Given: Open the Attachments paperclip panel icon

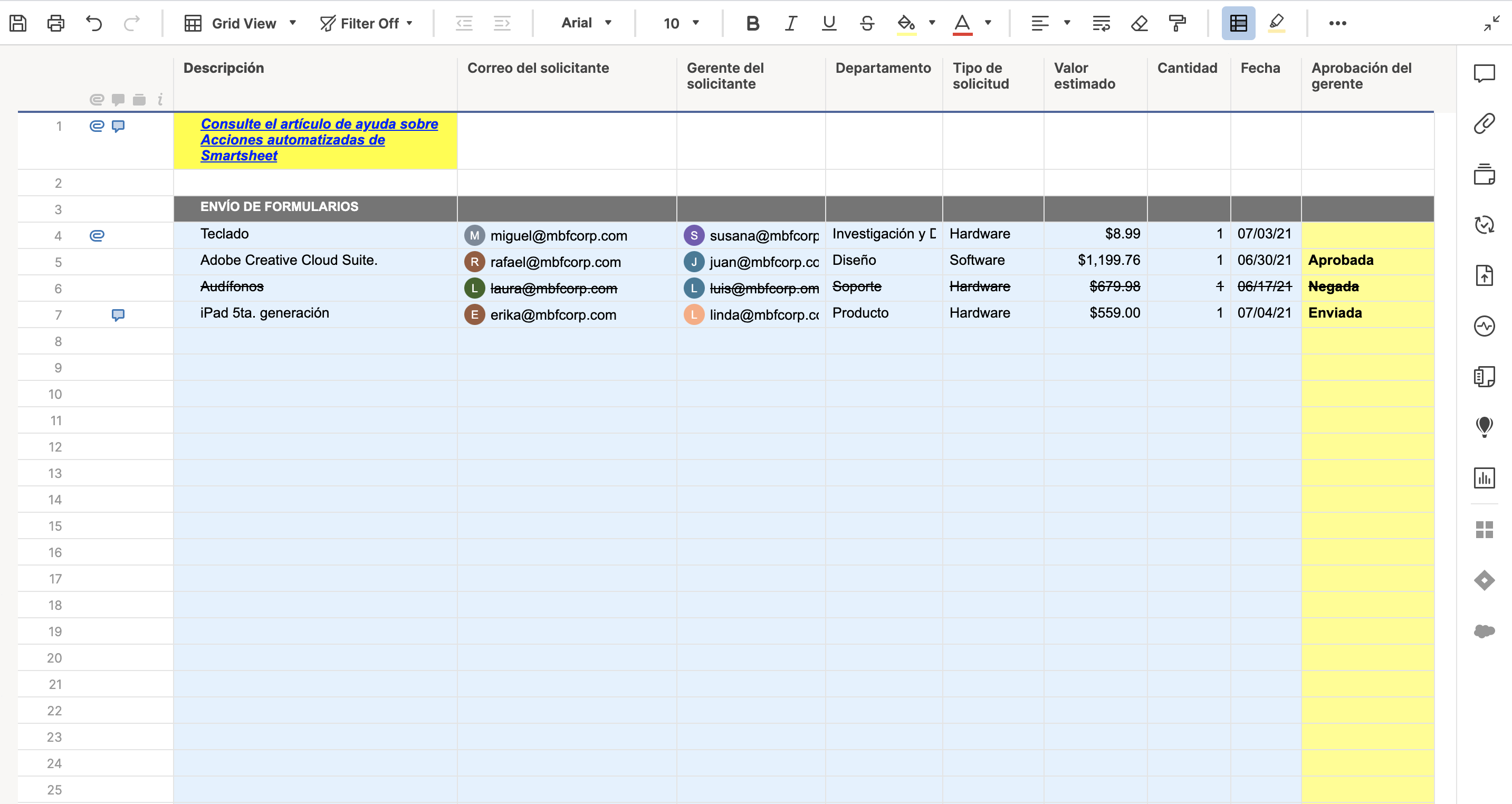Looking at the screenshot, I should [x=1484, y=124].
